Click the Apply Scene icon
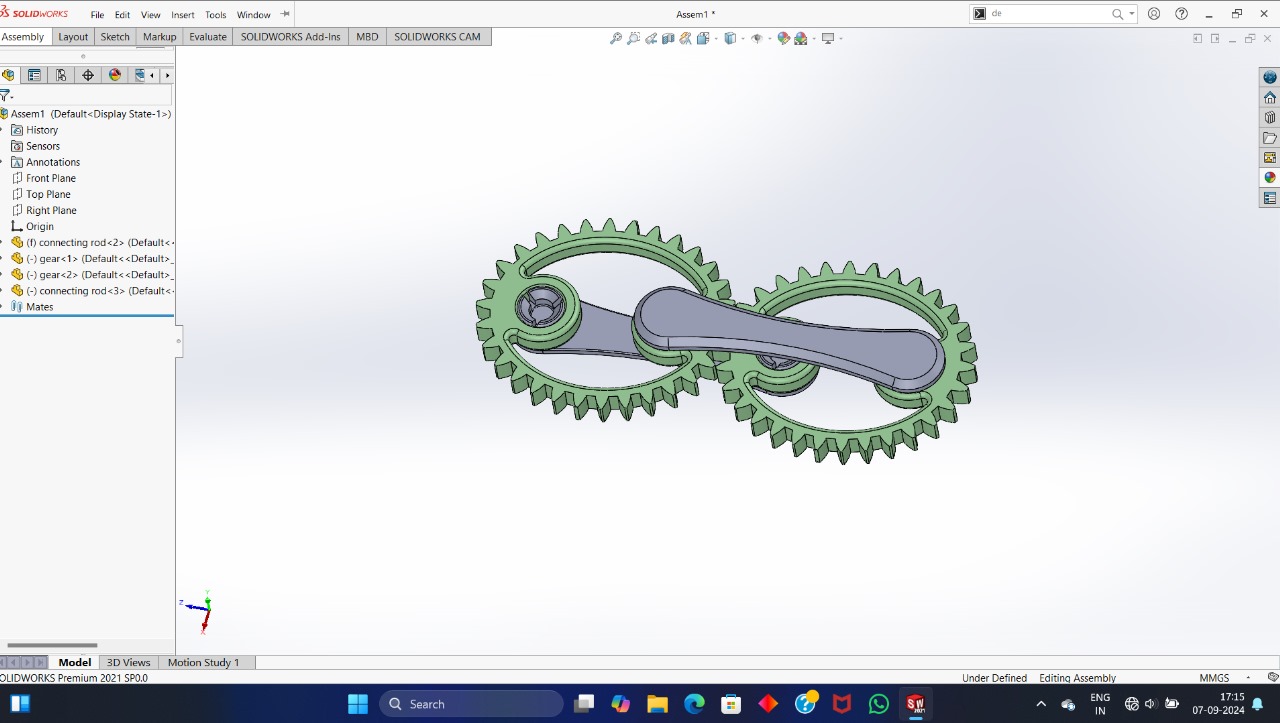 tap(800, 38)
